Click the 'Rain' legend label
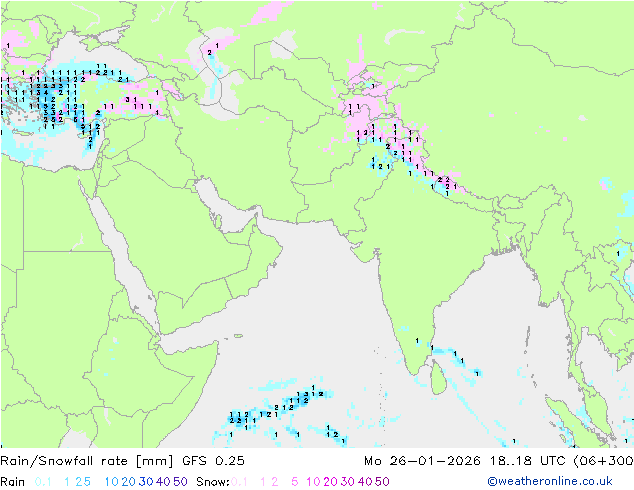 13,482
